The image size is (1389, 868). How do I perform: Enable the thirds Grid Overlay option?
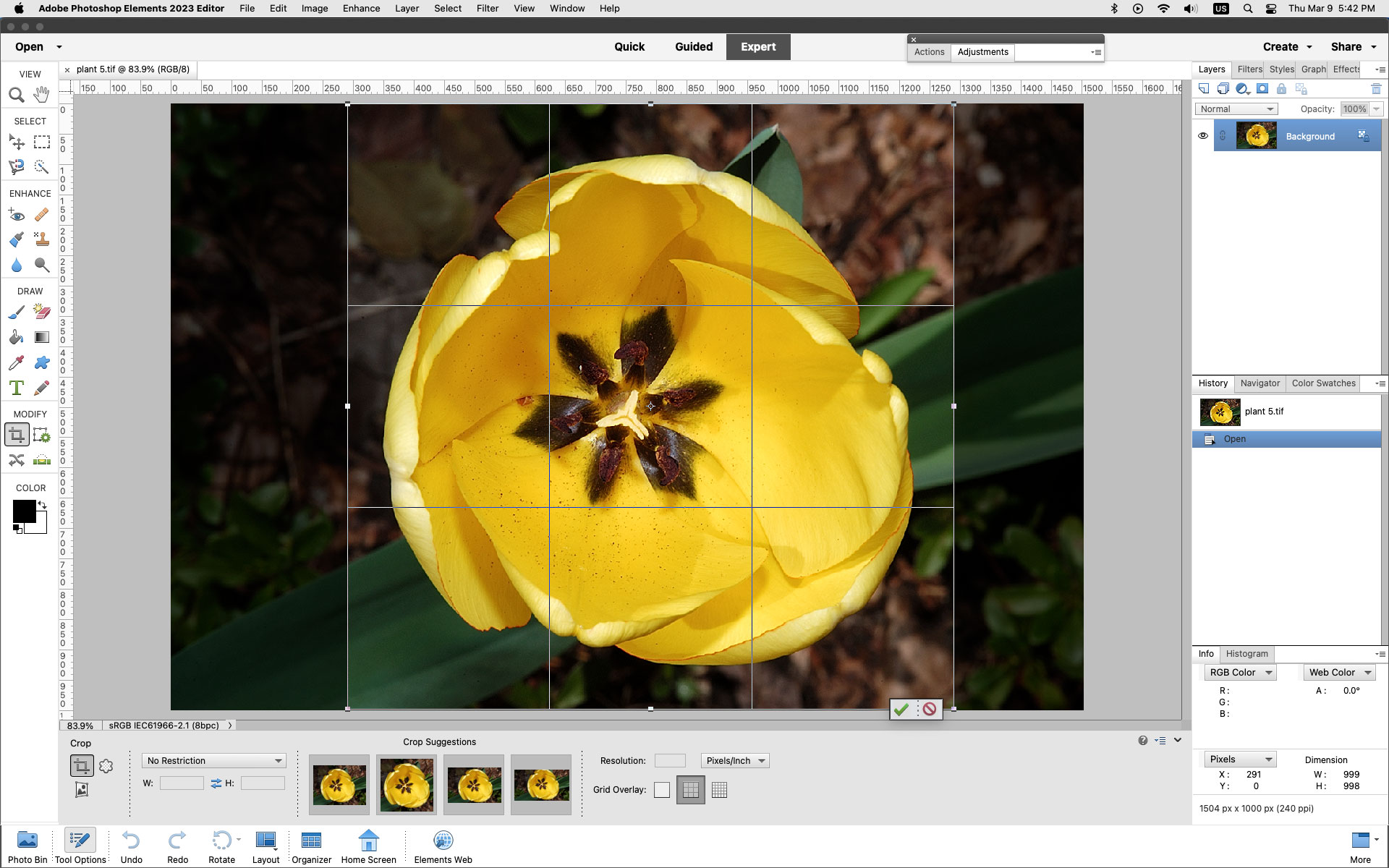click(690, 789)
